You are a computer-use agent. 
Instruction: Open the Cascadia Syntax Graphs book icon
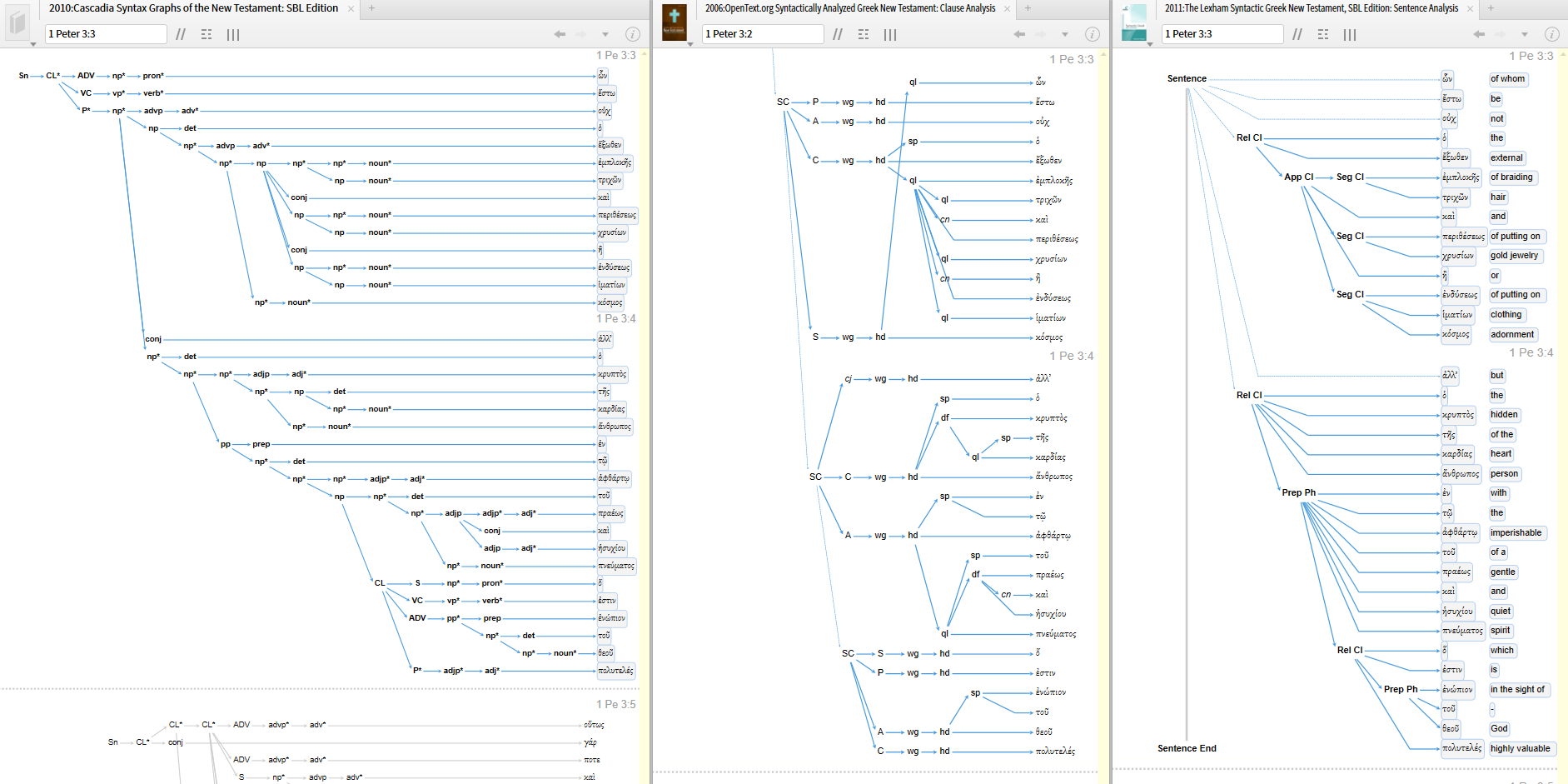point(17,22)
